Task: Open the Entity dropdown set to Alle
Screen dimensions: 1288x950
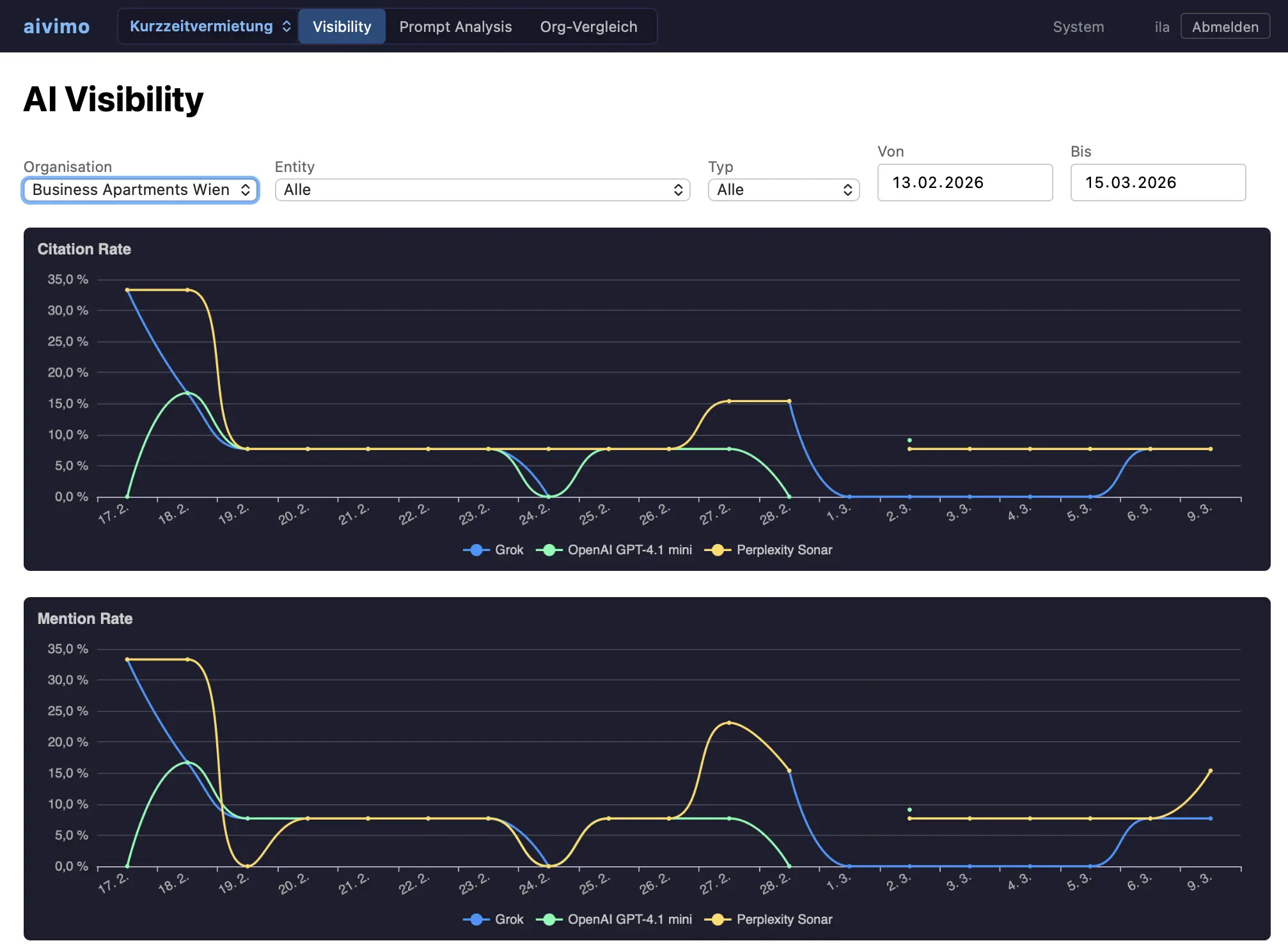Action: coord(482,189)
